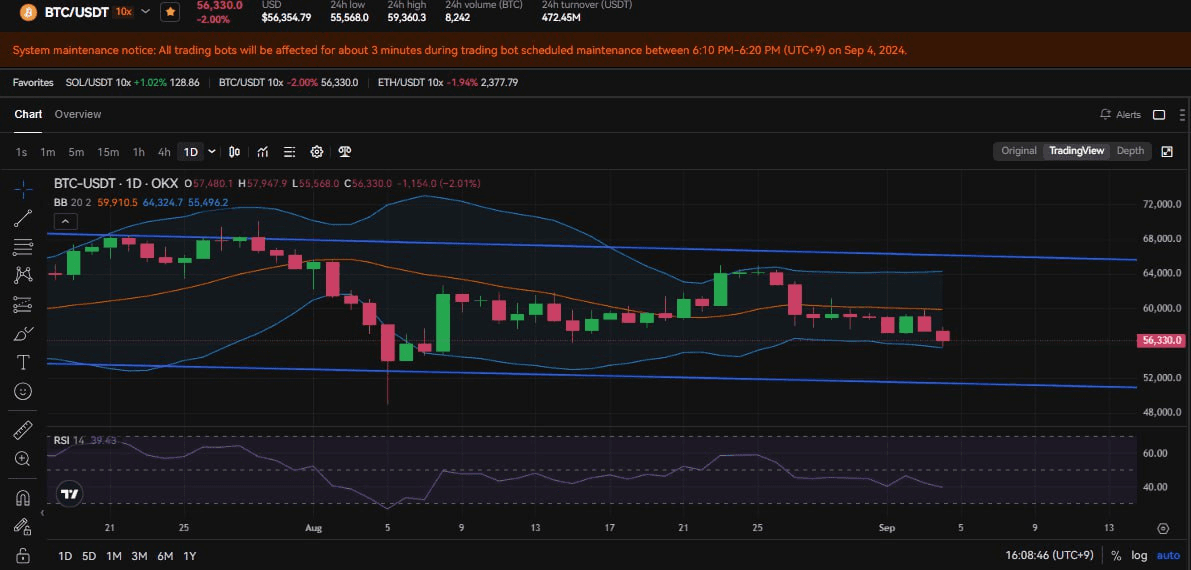This screenshot has height=570, width=1191.
Task: Open BTC/USDT entry in Favorites bar
Action: (289, 82)
